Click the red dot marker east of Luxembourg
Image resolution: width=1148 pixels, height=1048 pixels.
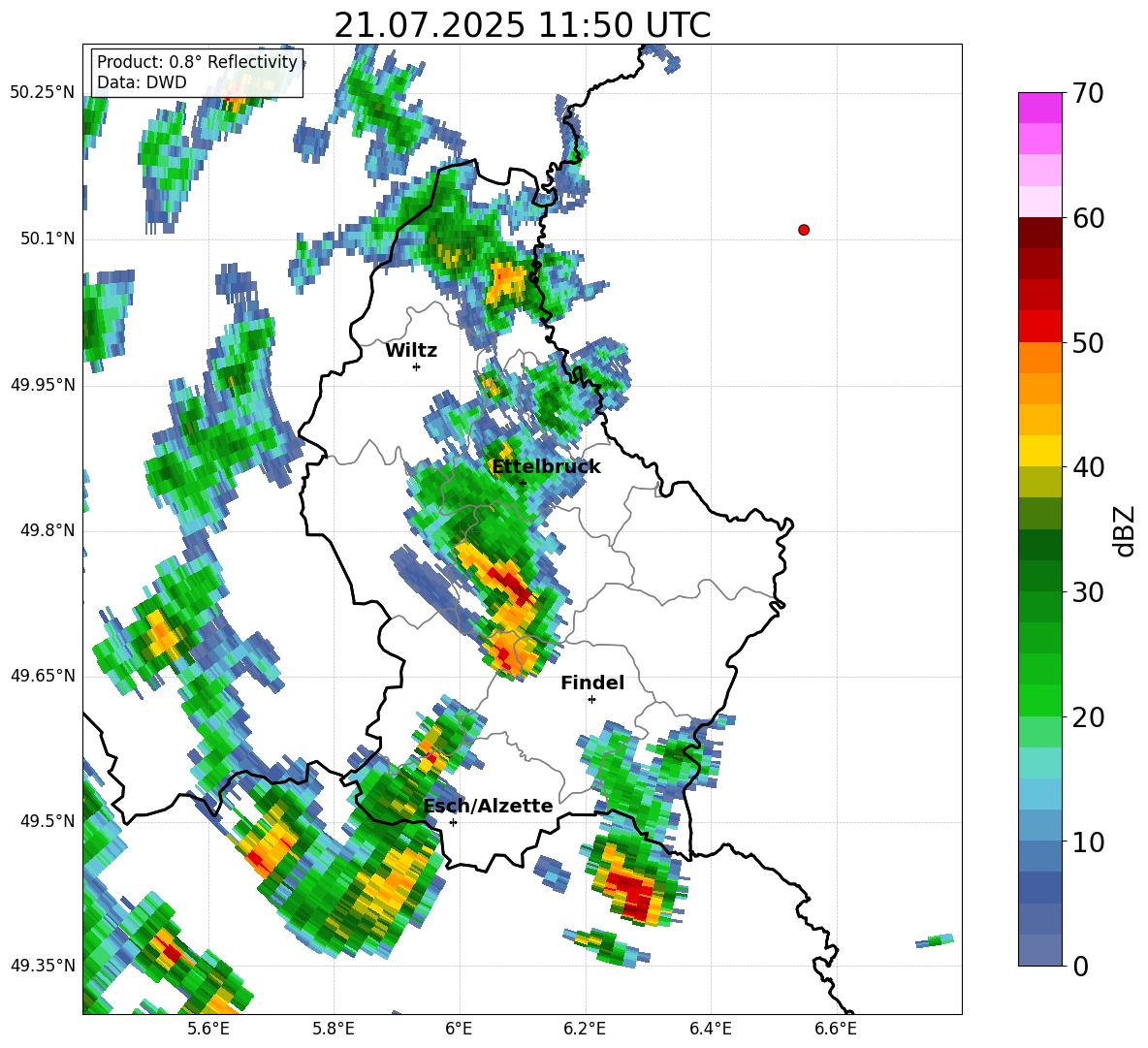pyautogui.click(x=804, y=230)
